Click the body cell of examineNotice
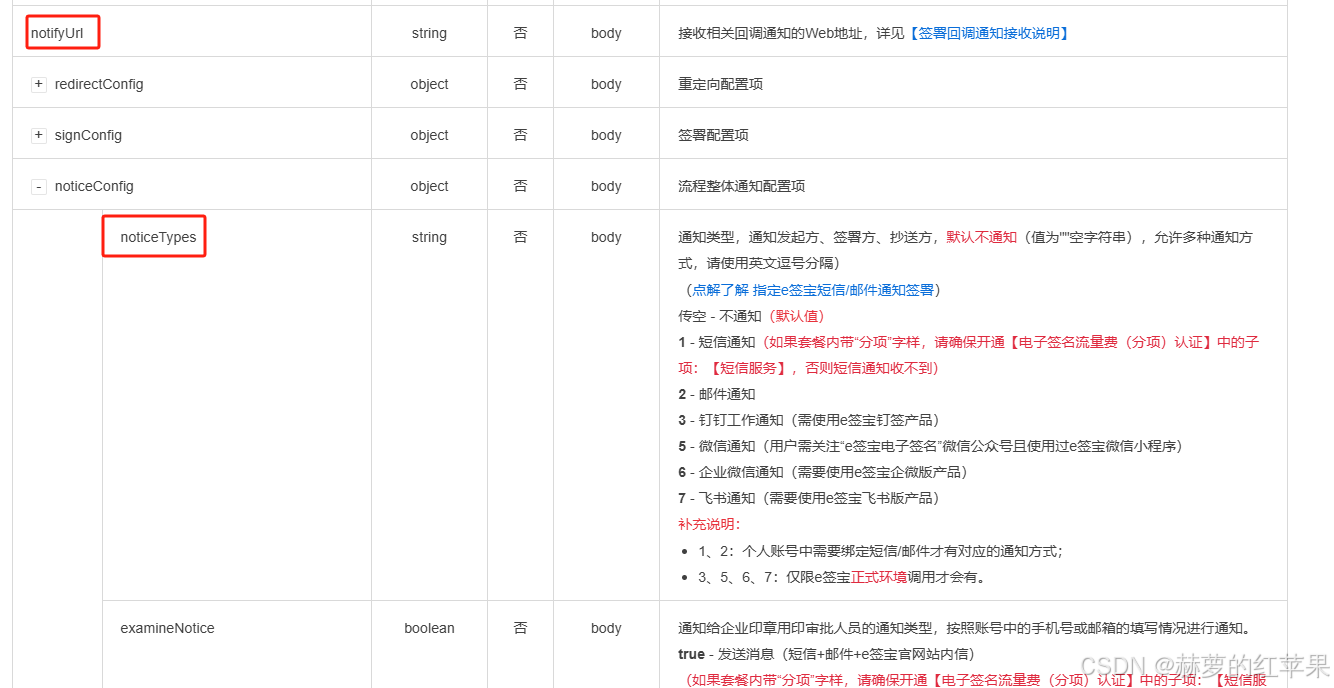This screenshot has width=1334, height=688. 606,628
